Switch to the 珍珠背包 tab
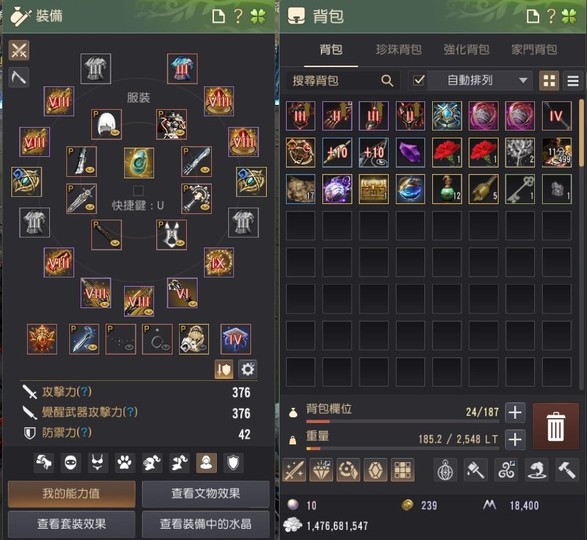587x540 pixels. click(398, 50)
